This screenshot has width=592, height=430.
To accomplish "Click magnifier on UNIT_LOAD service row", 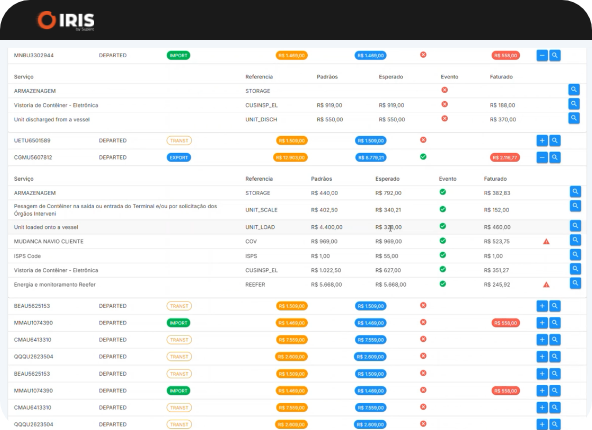I will tap(575, 226).
